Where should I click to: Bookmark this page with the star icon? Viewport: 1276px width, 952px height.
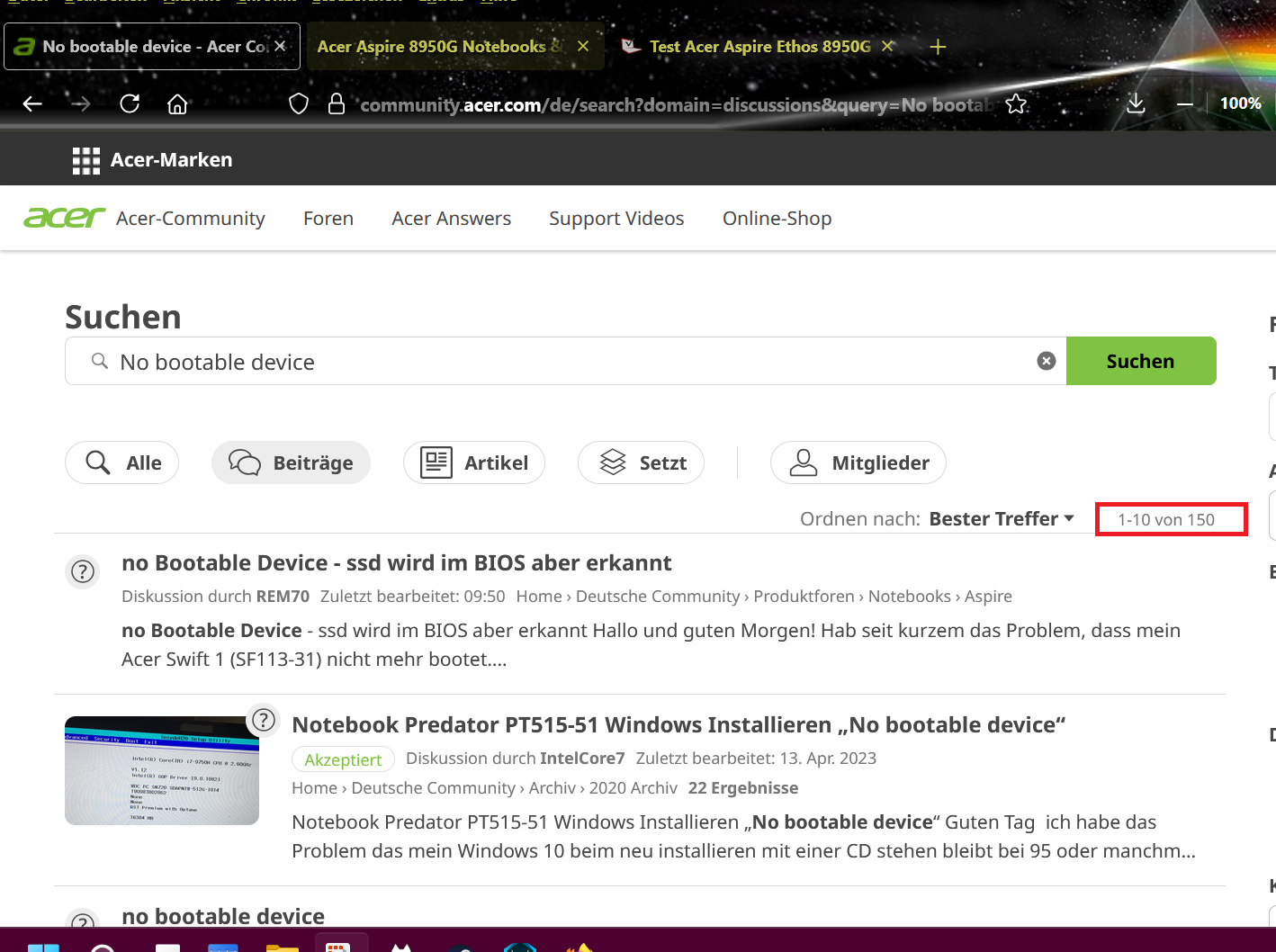pos(1017,104)
